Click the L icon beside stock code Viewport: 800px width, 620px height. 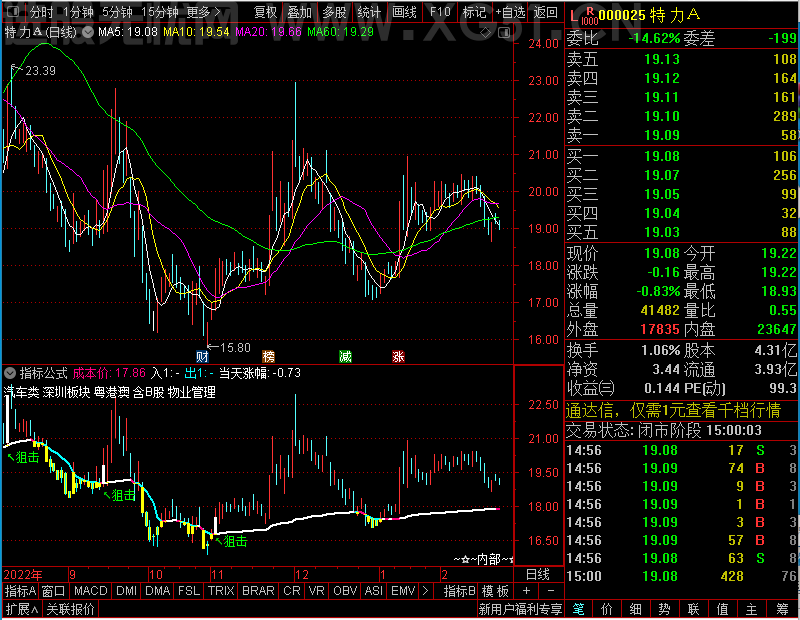click(573, 17)
